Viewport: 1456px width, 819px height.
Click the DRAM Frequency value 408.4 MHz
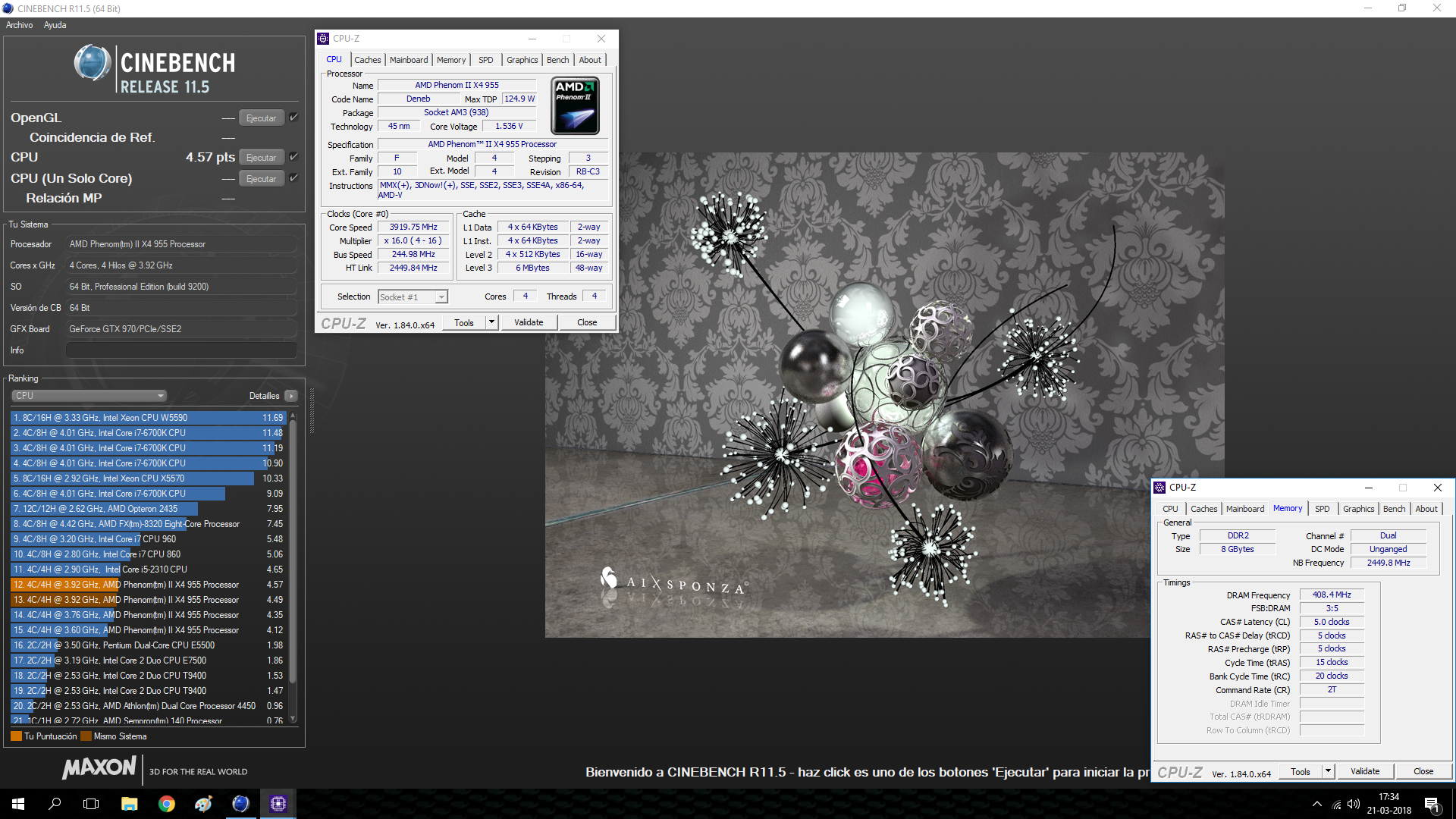[x=1332, y=595]
